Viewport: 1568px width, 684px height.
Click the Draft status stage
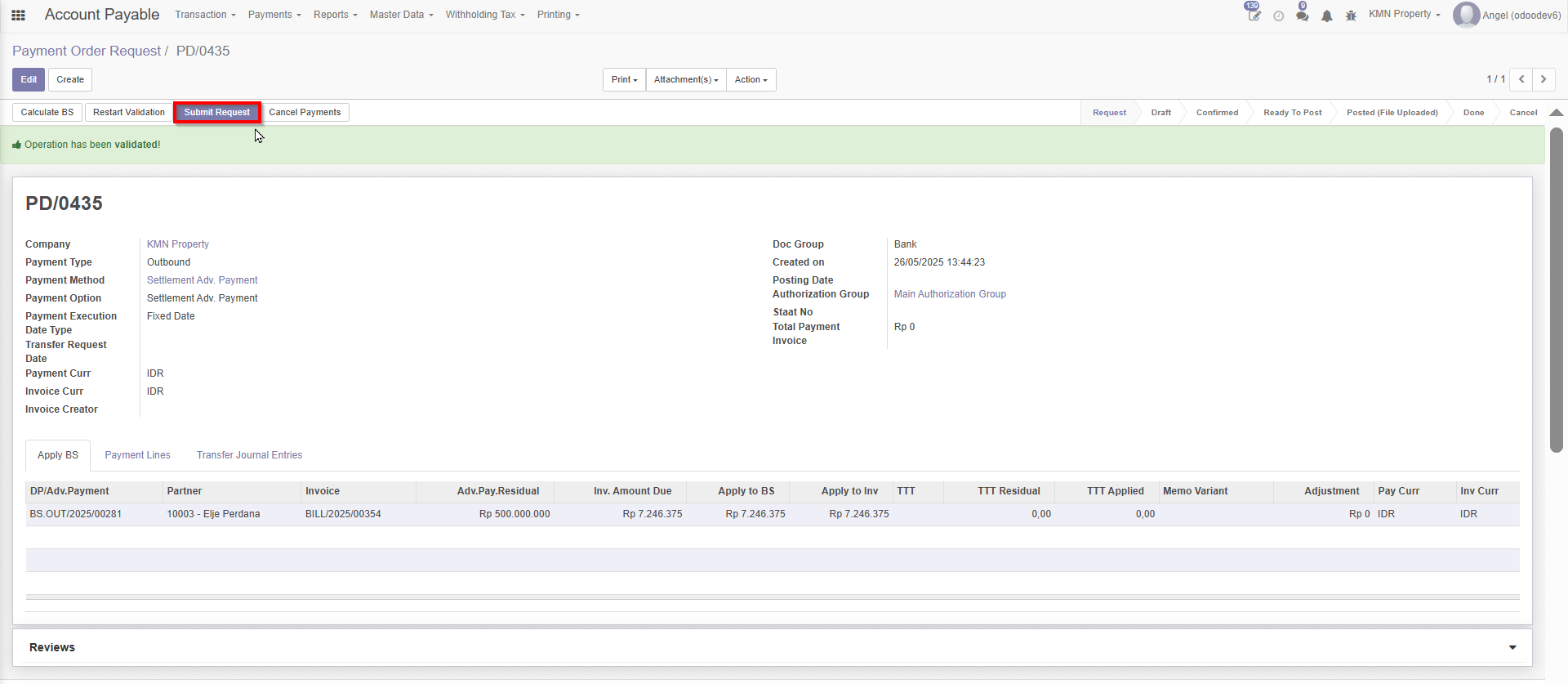click(x=1161, y=113)
